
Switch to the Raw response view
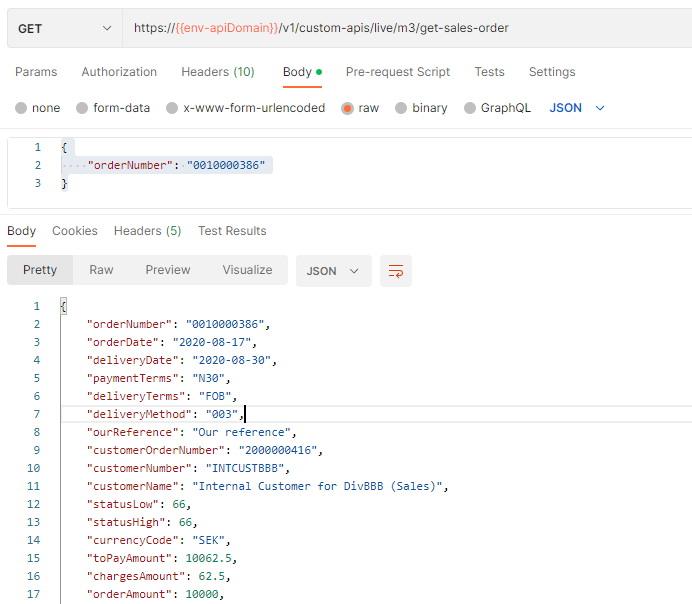(102, 270)
